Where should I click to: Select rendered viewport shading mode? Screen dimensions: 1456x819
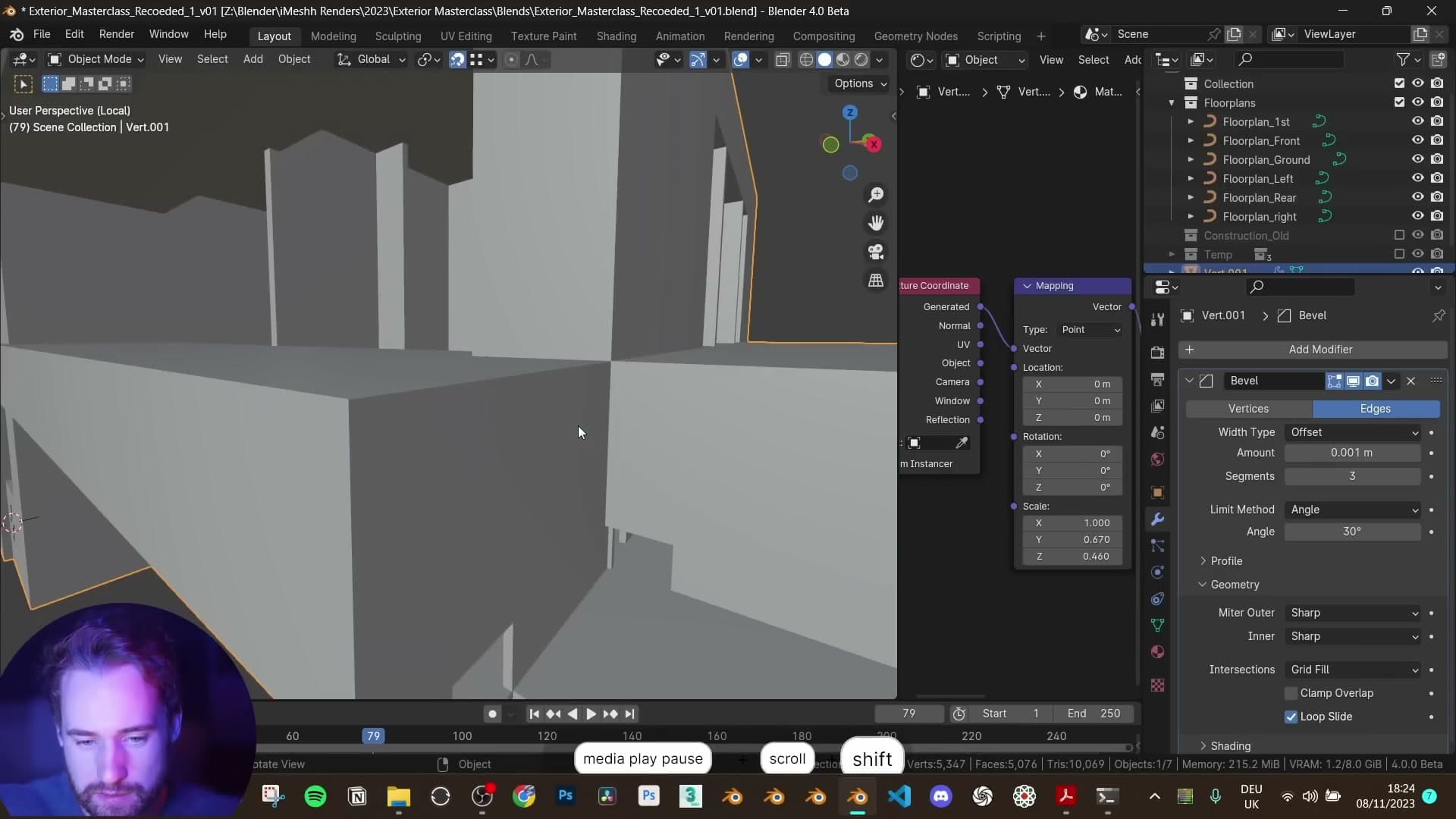point(861,60)
